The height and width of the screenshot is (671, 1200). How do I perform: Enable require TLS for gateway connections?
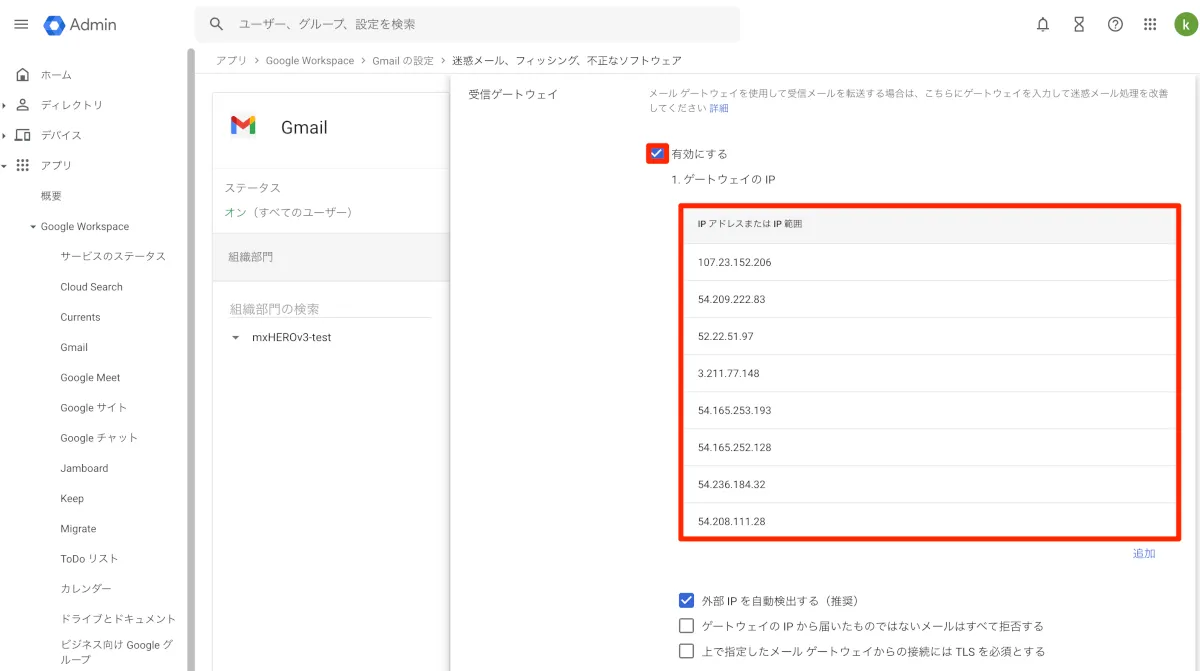pyautogui.click(x=686, y=651)
